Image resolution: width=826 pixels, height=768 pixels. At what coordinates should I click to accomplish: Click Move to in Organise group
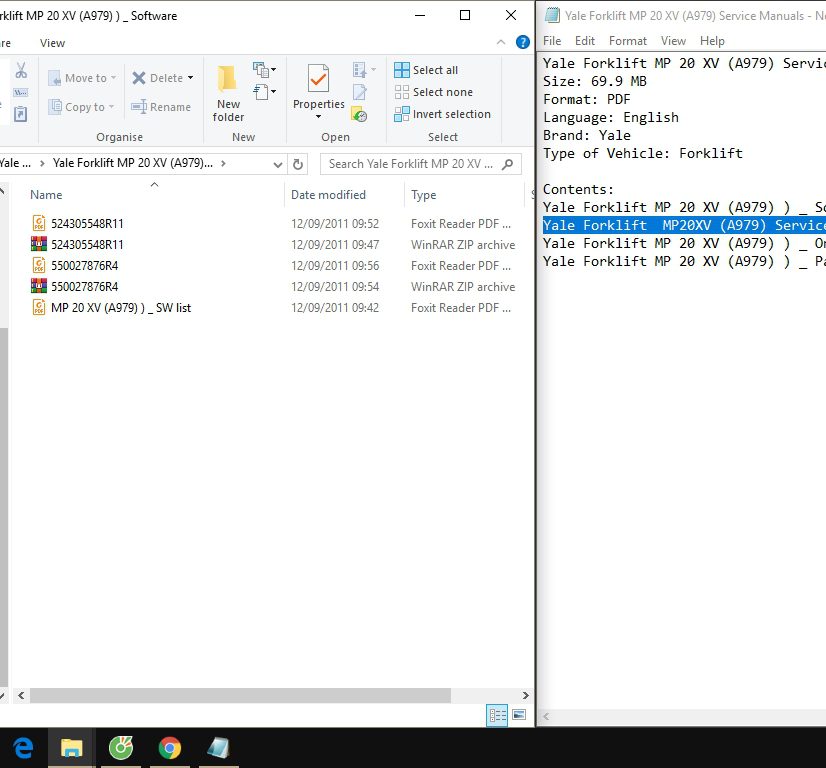pyautogui.click(x=82, y=78)
